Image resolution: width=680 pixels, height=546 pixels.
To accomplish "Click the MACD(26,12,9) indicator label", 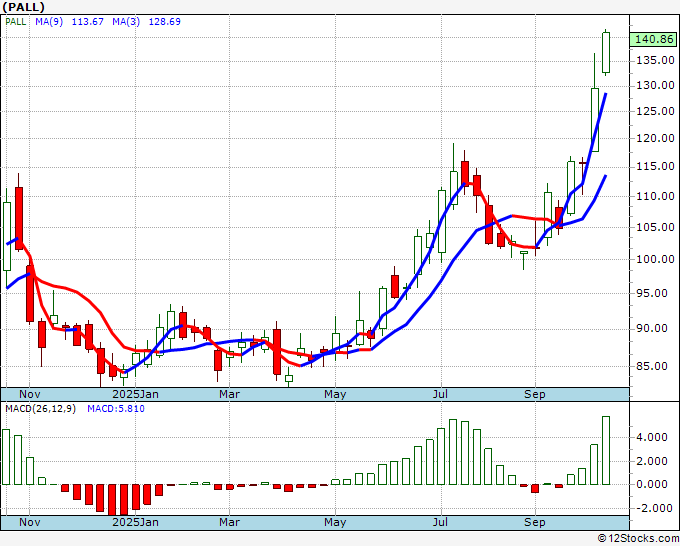I will tap(40, 409).
